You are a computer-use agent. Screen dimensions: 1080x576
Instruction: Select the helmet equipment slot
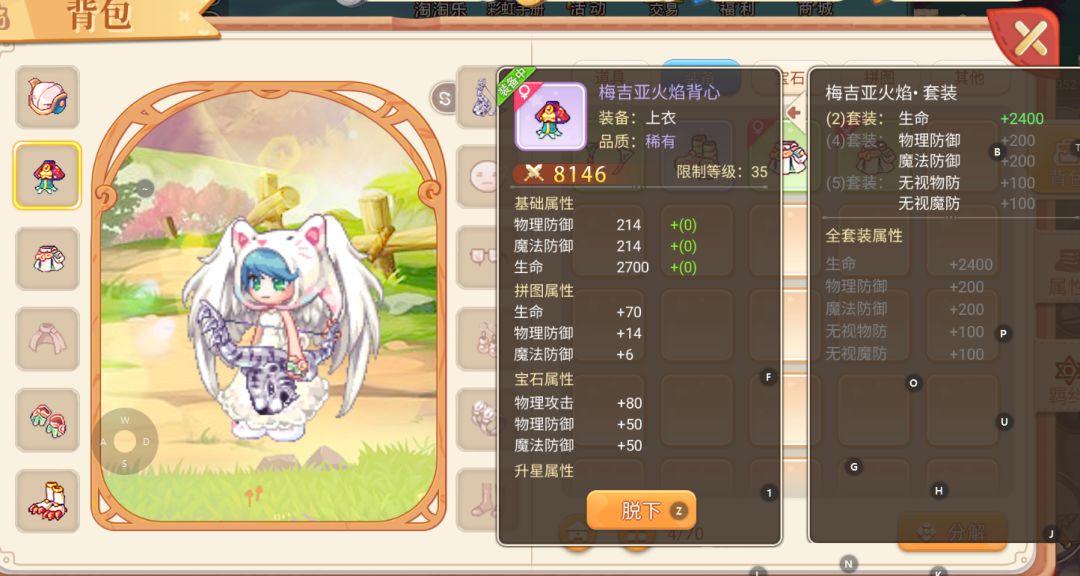click(48, 97)
